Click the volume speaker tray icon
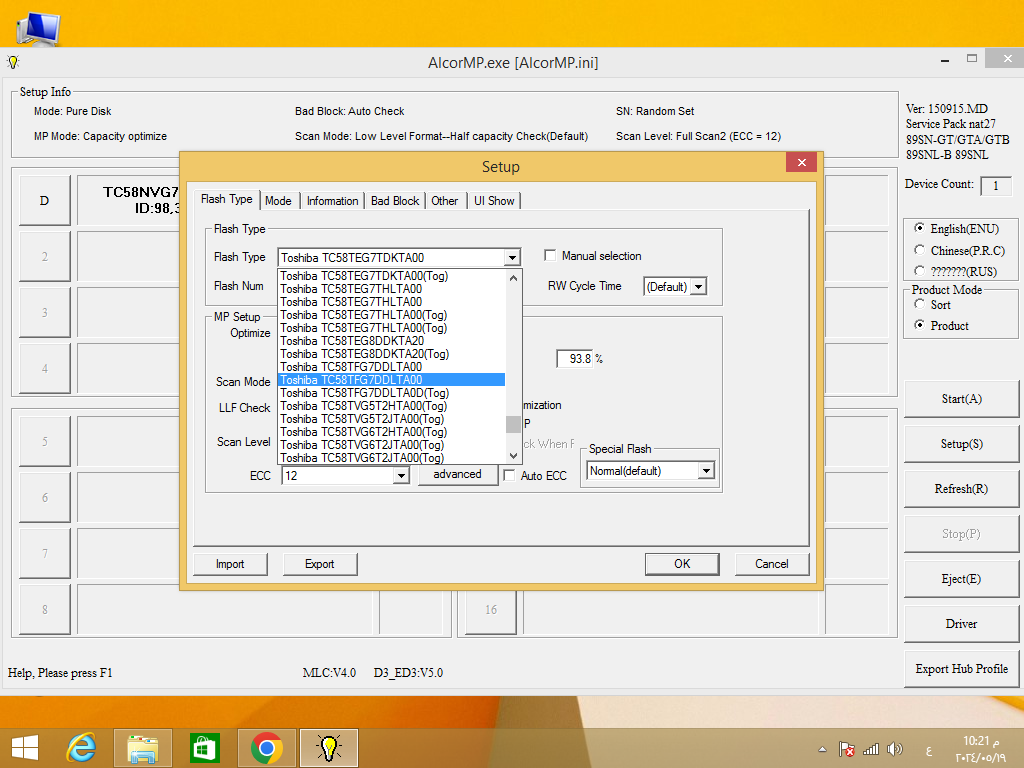 click(x=895, y=749)
